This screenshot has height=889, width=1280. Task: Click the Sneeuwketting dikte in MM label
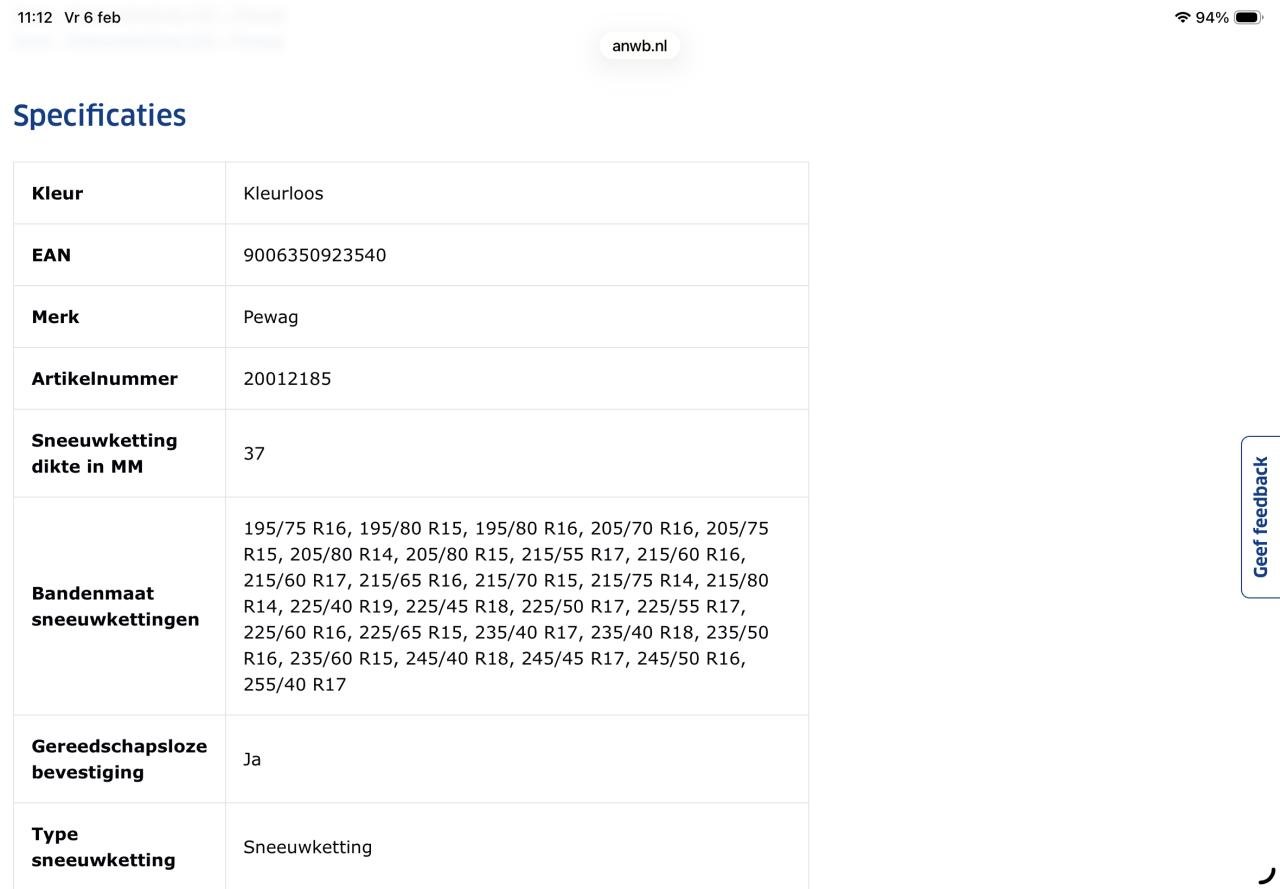tap(104, 453)
